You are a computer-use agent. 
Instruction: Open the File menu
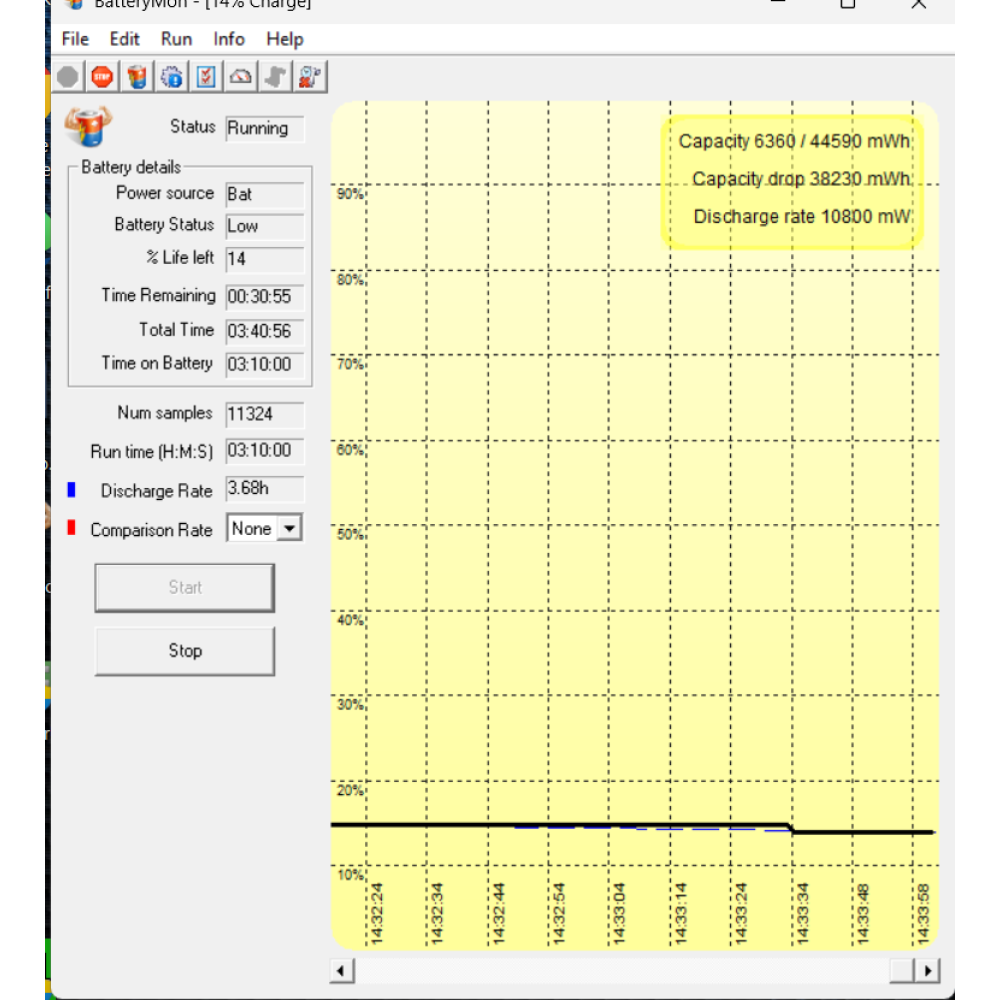(x=75, y=39)
